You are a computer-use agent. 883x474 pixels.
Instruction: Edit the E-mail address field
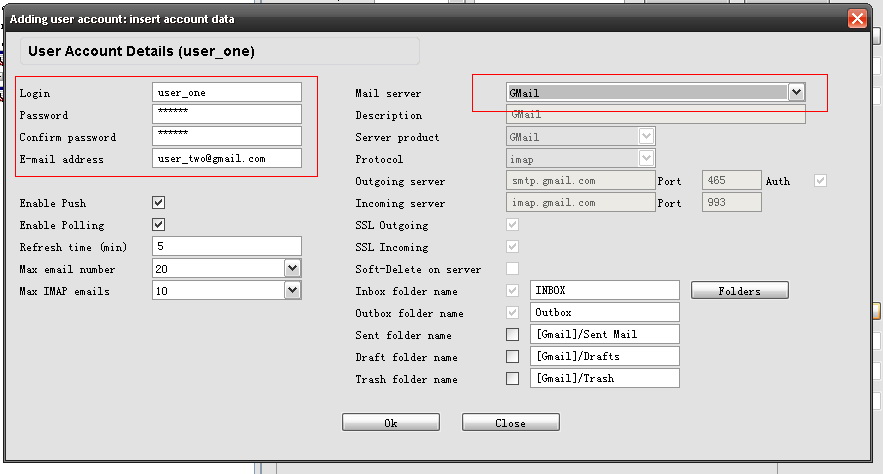pyautogui.click(x=227, y=158)
